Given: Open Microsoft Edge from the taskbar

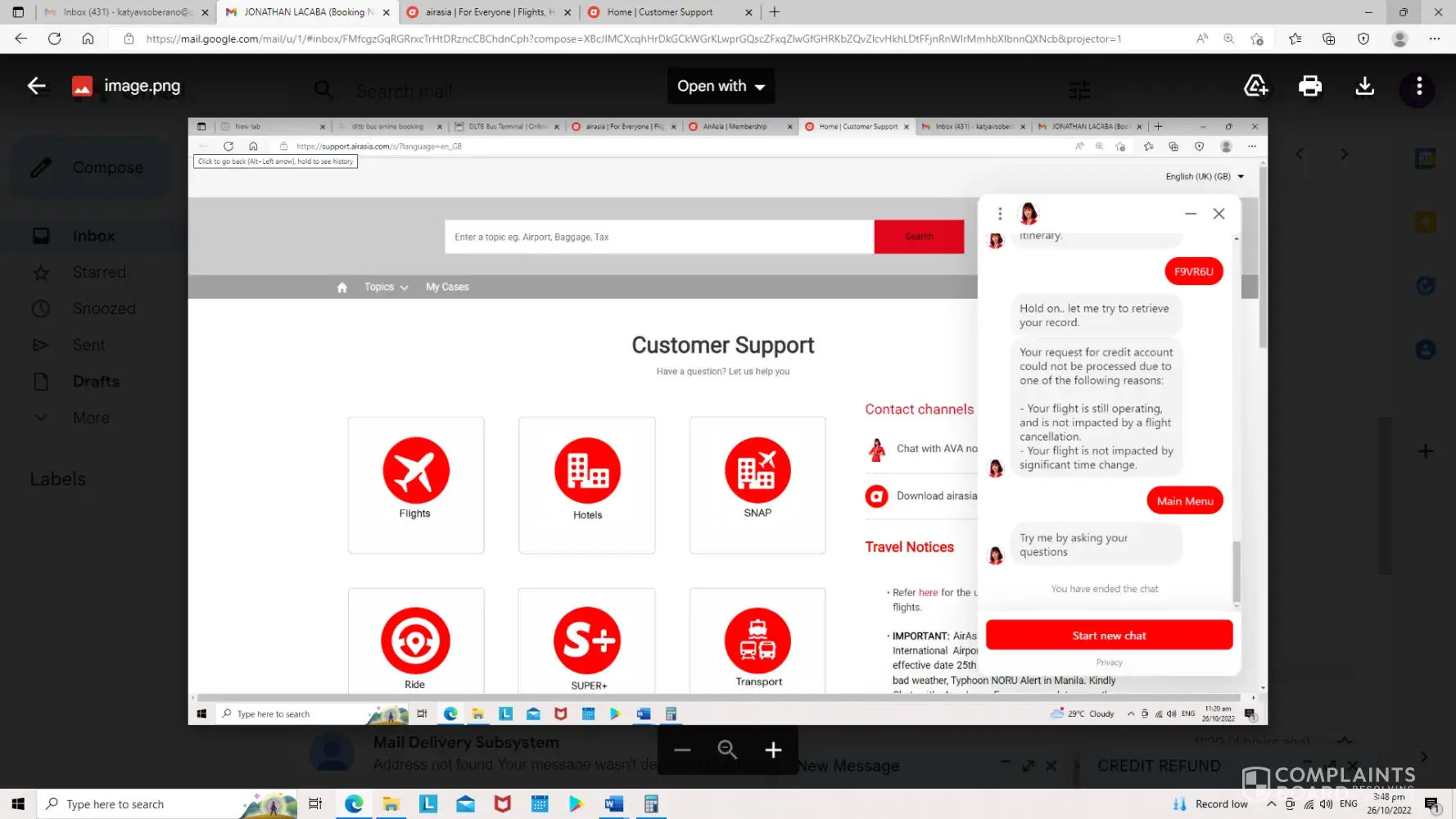Looking at the screenshot, I should point(354,804).
